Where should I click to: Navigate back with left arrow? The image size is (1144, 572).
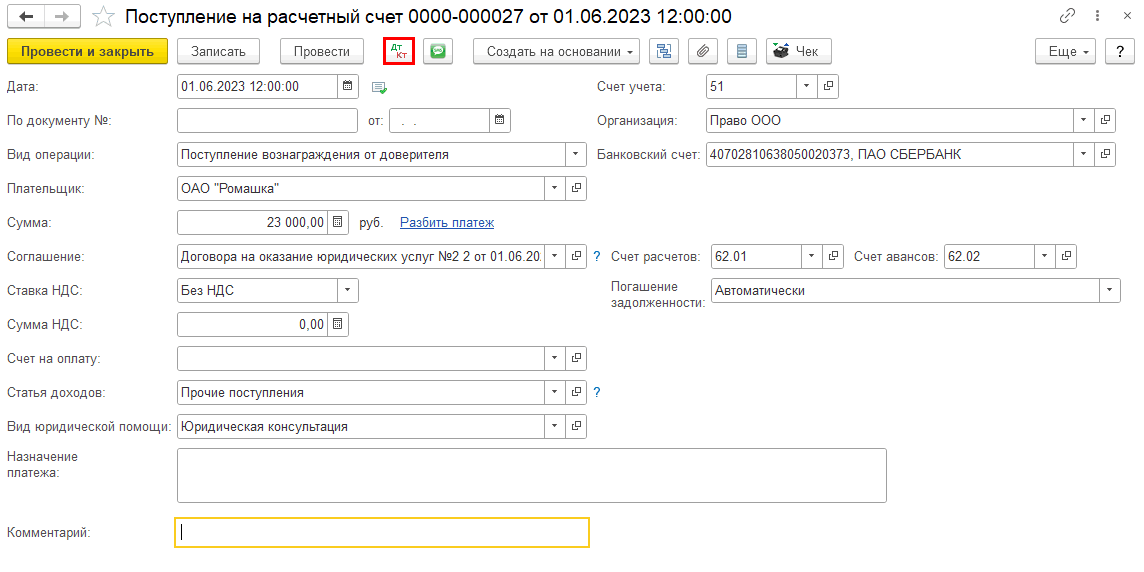click(x=26, y=17)
